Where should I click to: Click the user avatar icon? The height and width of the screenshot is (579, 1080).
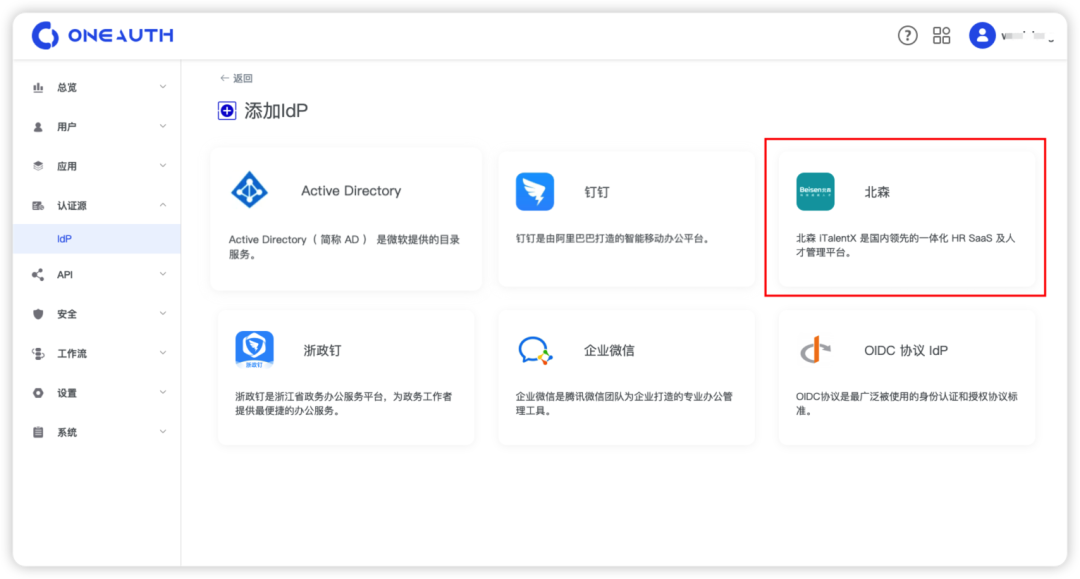tap(982, 35)
